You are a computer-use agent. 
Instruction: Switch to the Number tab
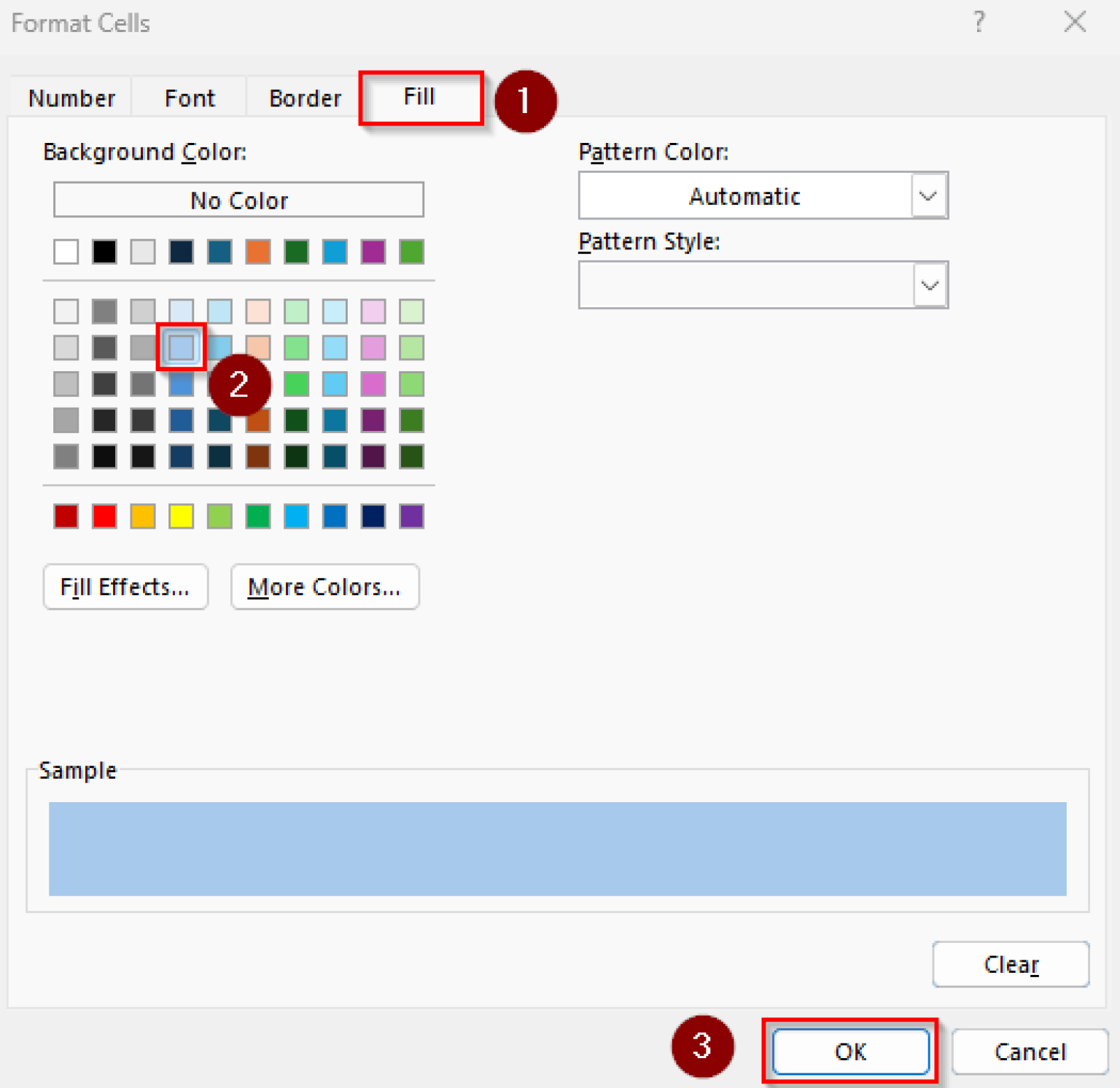(71, 98)
